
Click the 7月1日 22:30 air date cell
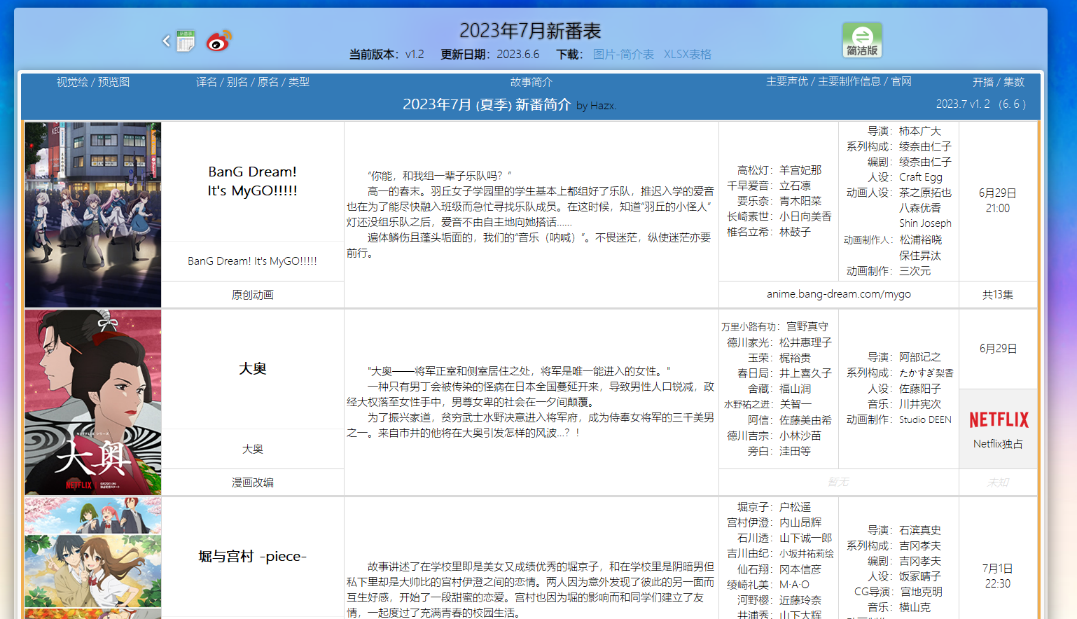tap(997, 576)
